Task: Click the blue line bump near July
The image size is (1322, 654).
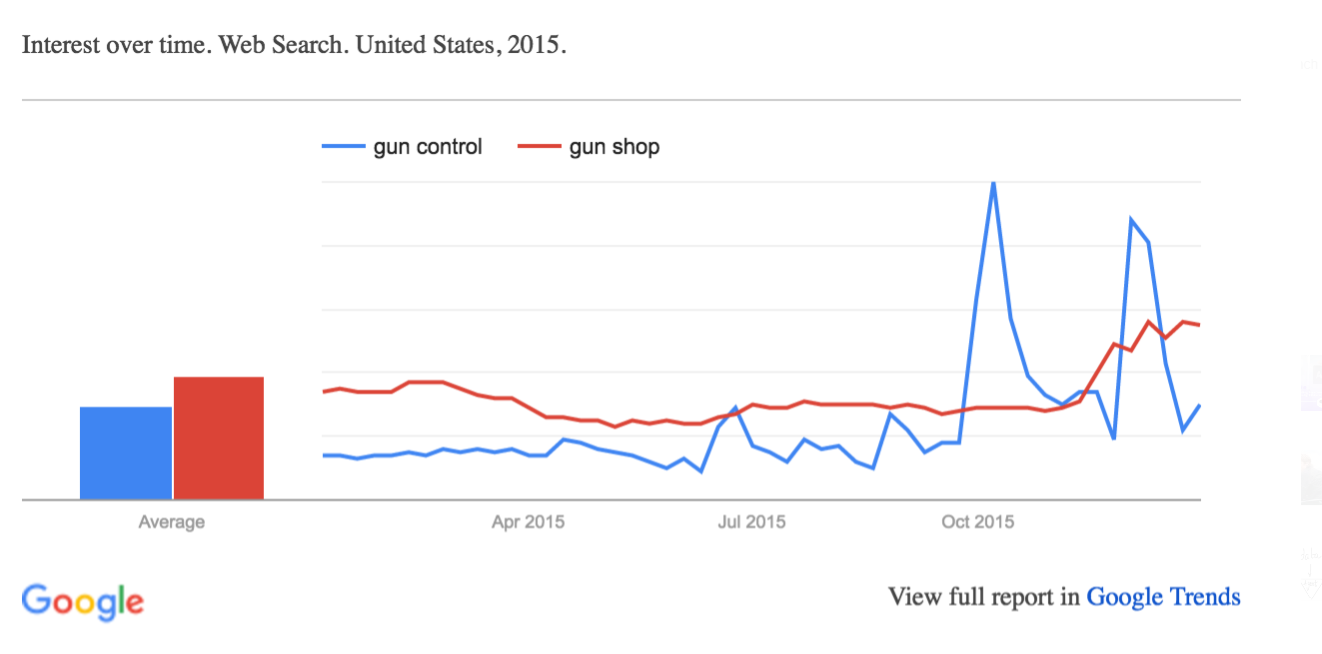Action: click(735, 408)
